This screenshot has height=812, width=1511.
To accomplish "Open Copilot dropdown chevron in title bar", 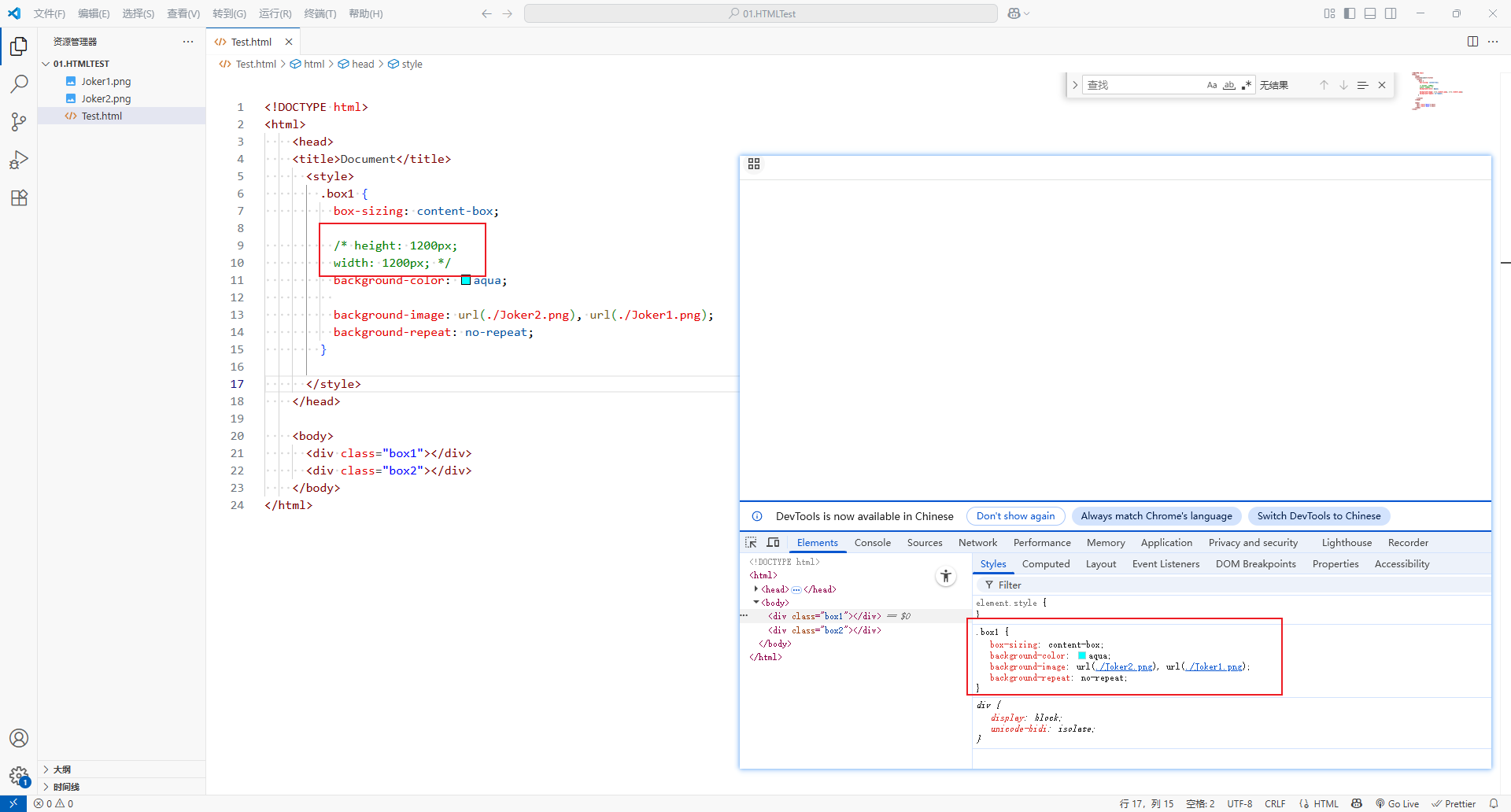I will click(1027, 13).
